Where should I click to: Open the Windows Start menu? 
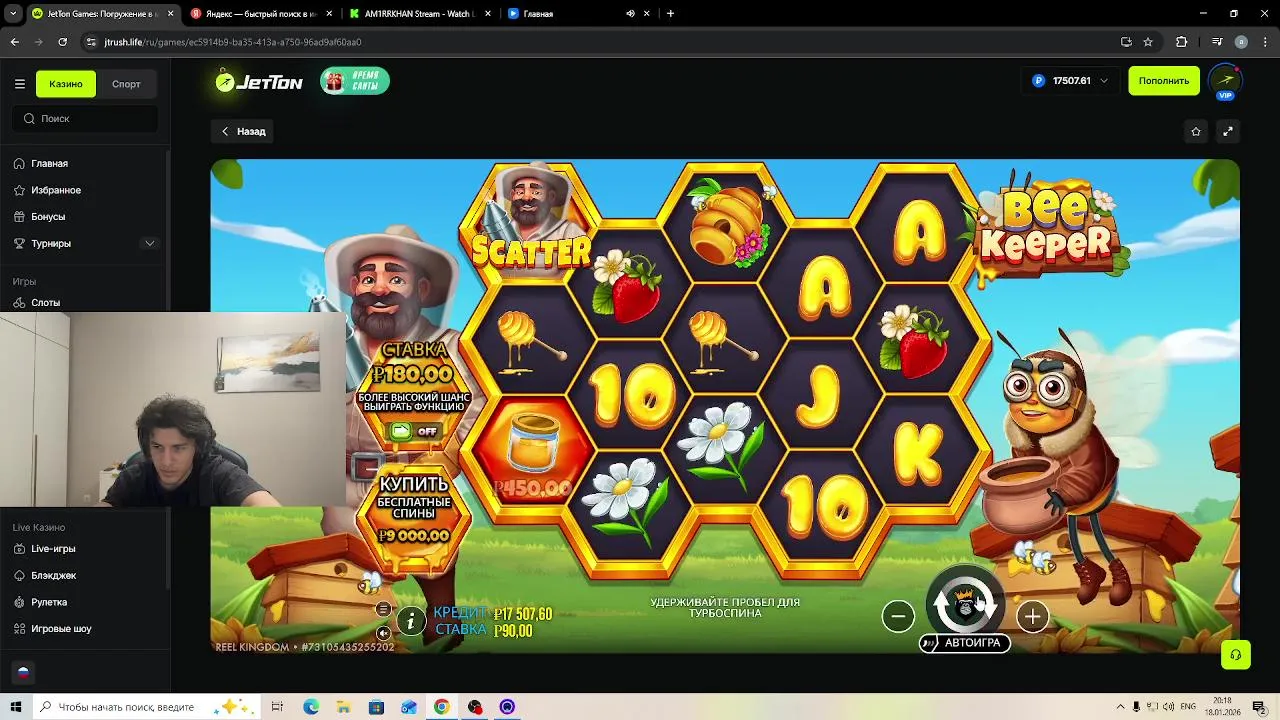pos(16,707)
